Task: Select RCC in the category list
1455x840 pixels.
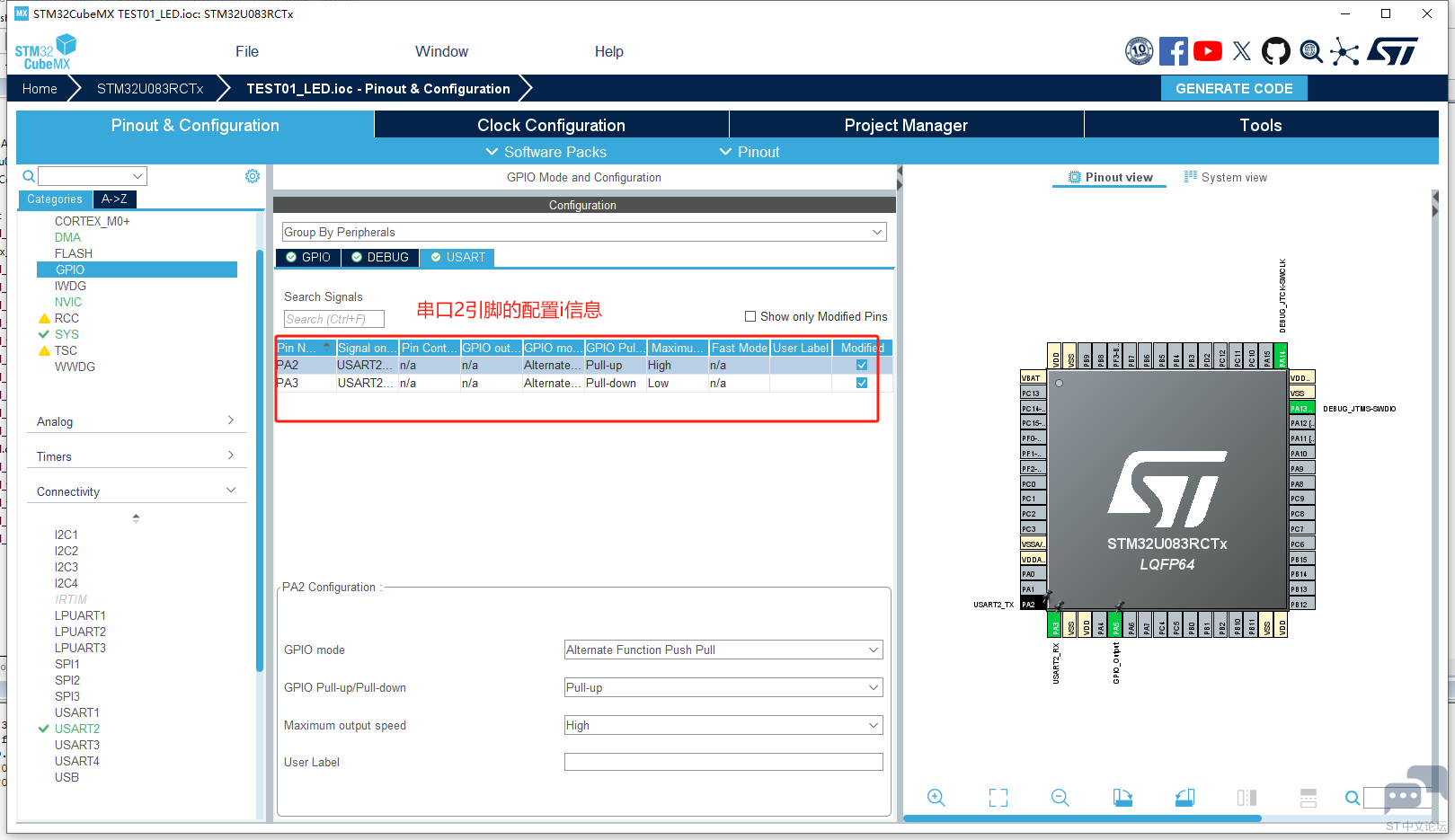Action: pos(67,318)
